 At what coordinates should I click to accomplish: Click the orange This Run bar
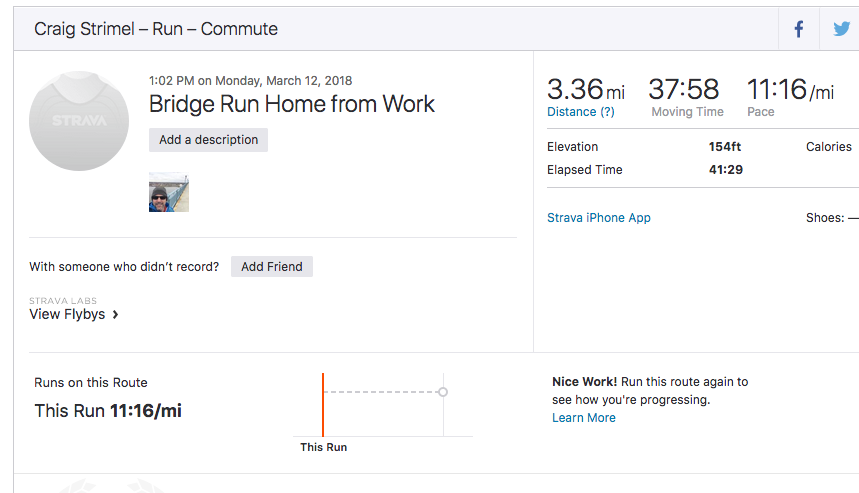tap(323, 404)
